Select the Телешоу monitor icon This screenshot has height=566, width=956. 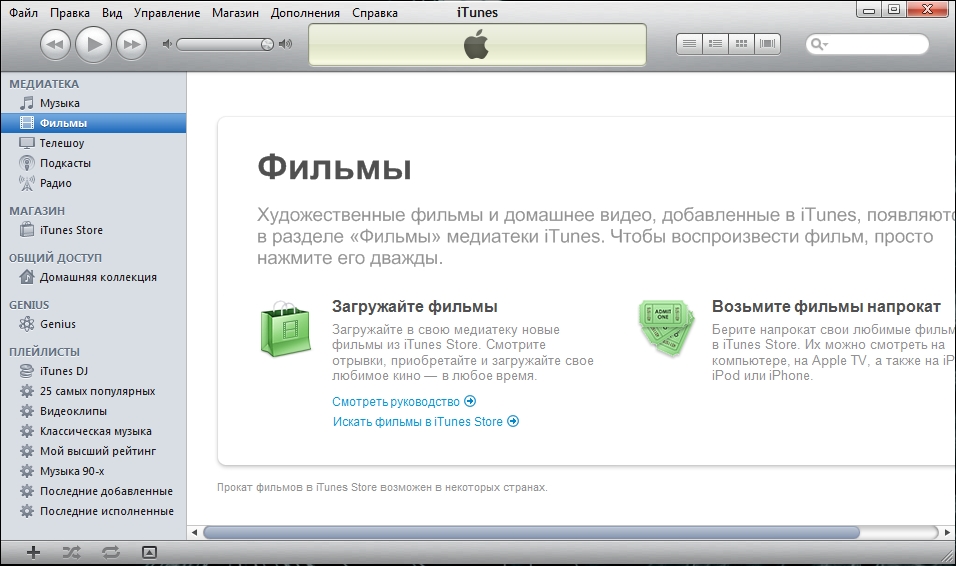click(x=27, y=143)
